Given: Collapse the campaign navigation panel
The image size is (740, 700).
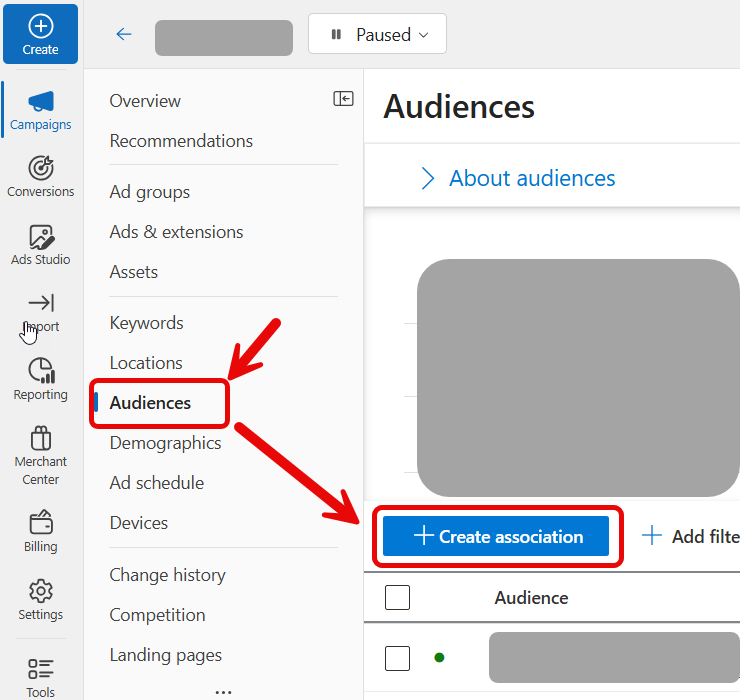Looking at the screenshot, I should tap(343, 99).
